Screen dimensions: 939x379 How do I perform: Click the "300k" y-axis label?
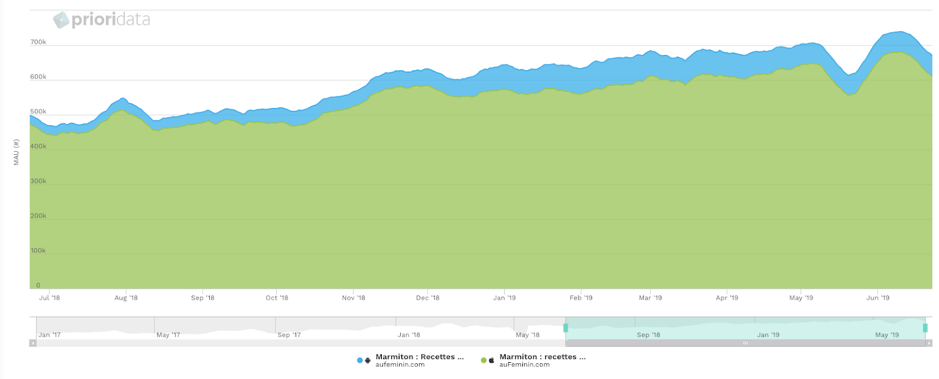click(38, 181)
